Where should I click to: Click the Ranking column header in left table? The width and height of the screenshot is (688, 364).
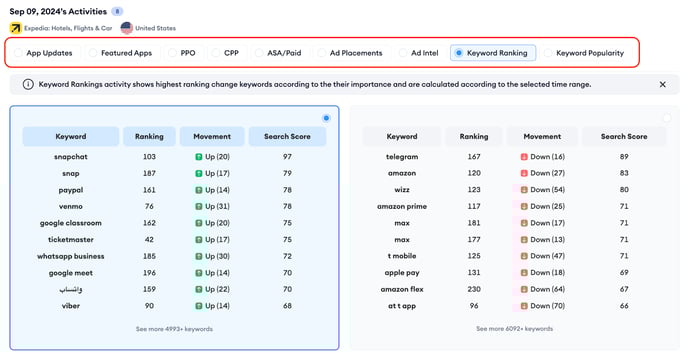(149, 136)
